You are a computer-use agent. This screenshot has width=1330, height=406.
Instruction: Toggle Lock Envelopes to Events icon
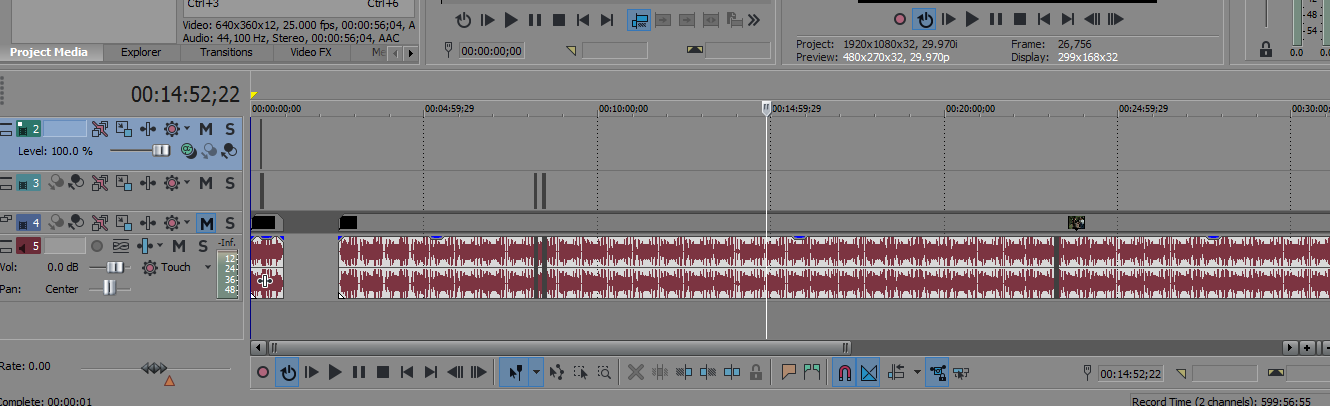(x=937, y=373)
